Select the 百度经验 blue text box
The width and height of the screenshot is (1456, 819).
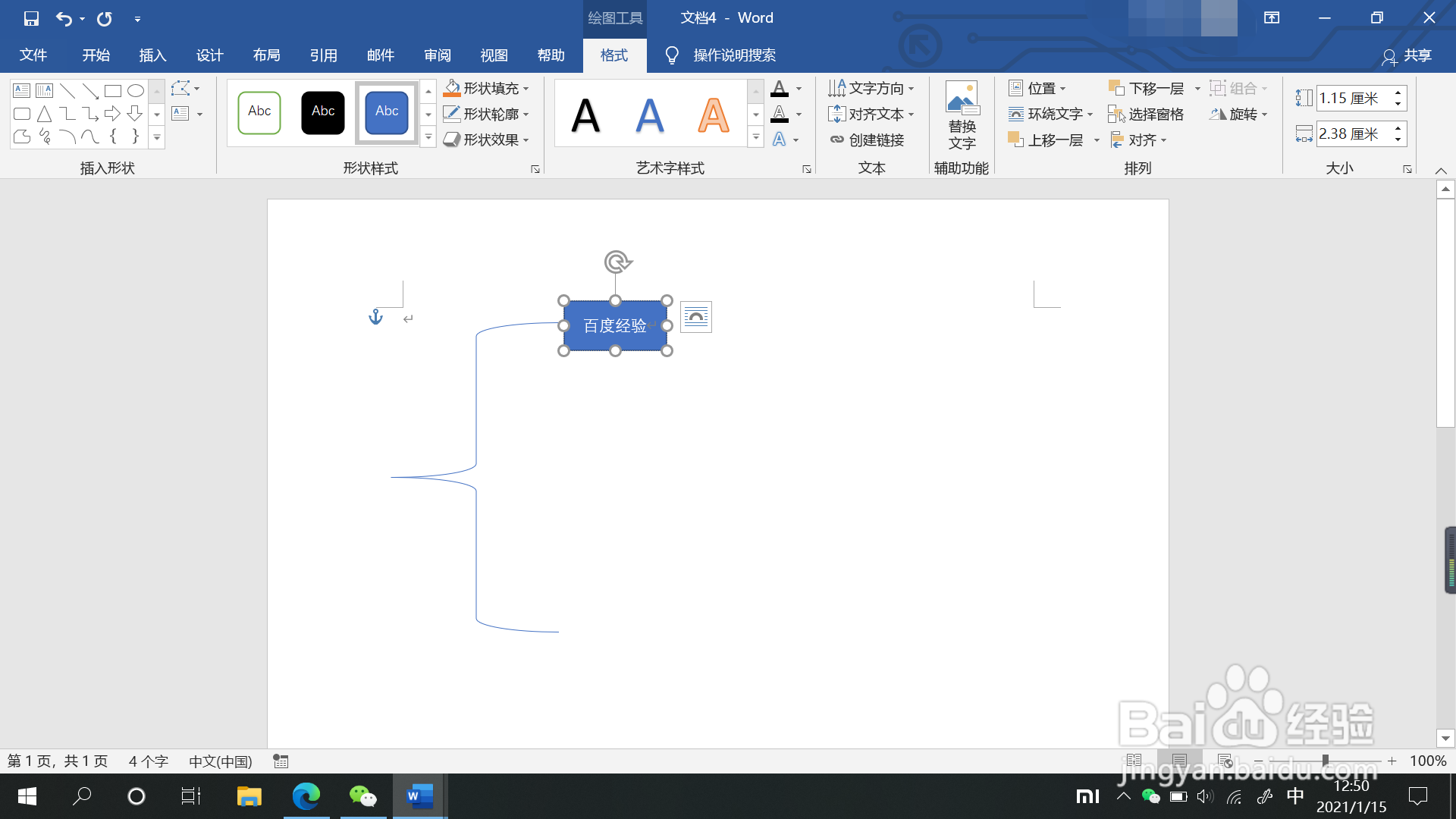point(615,326)
